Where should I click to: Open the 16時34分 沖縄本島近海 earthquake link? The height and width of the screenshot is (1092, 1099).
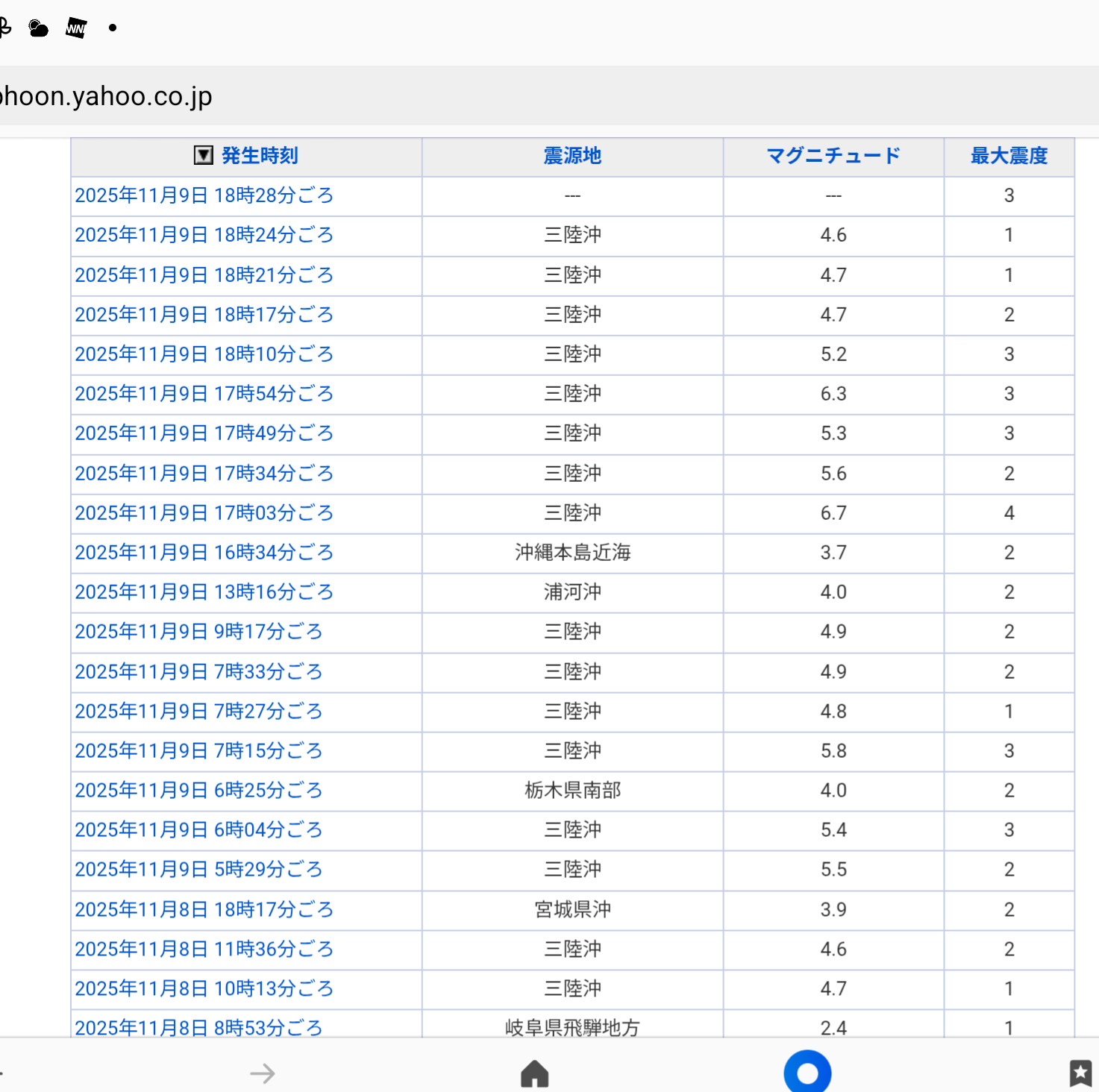[x=204, y=553]
